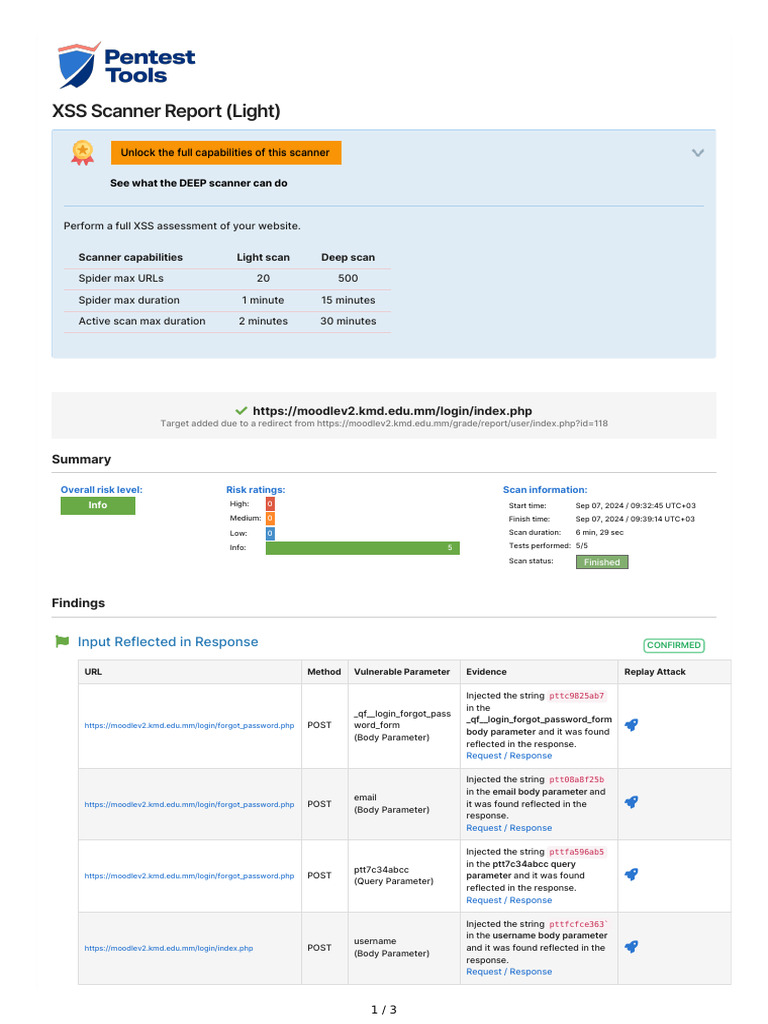768x1024 pixels.
Task: Open Request / Response for ptt08a8f25b injection
Action: click(x=509, y=827)
